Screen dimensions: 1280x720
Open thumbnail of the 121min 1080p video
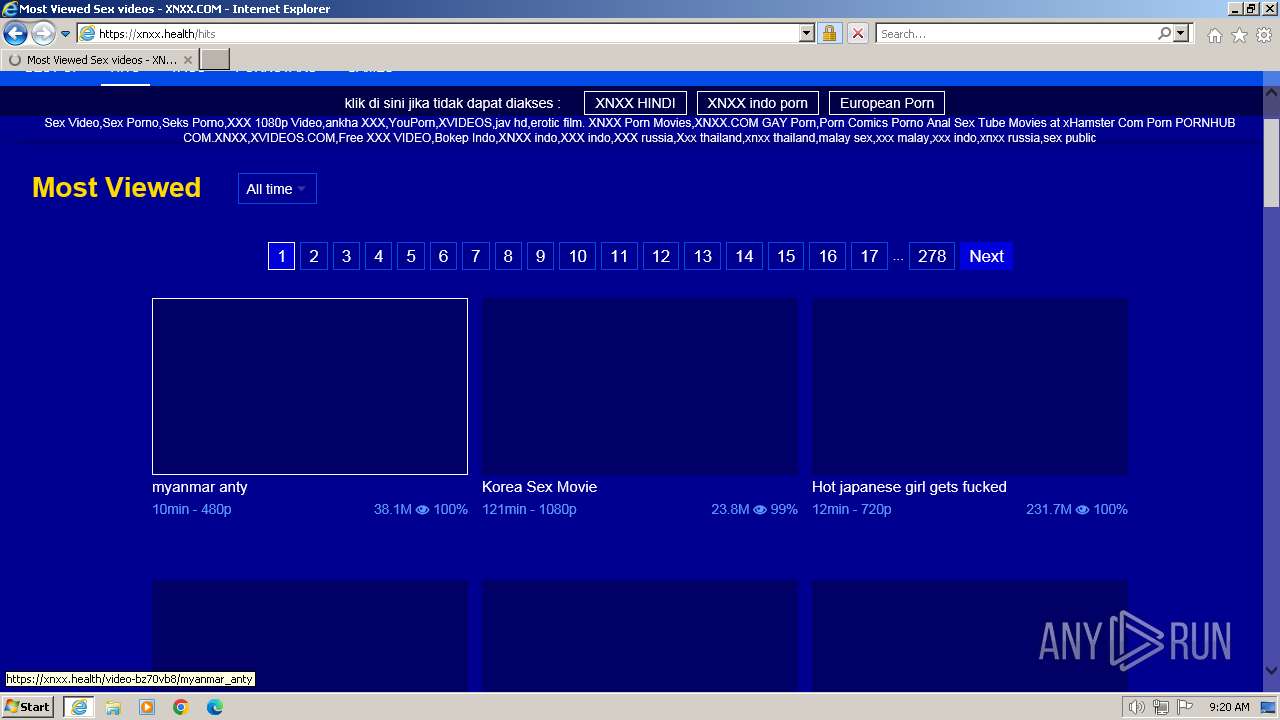point(640,386)
